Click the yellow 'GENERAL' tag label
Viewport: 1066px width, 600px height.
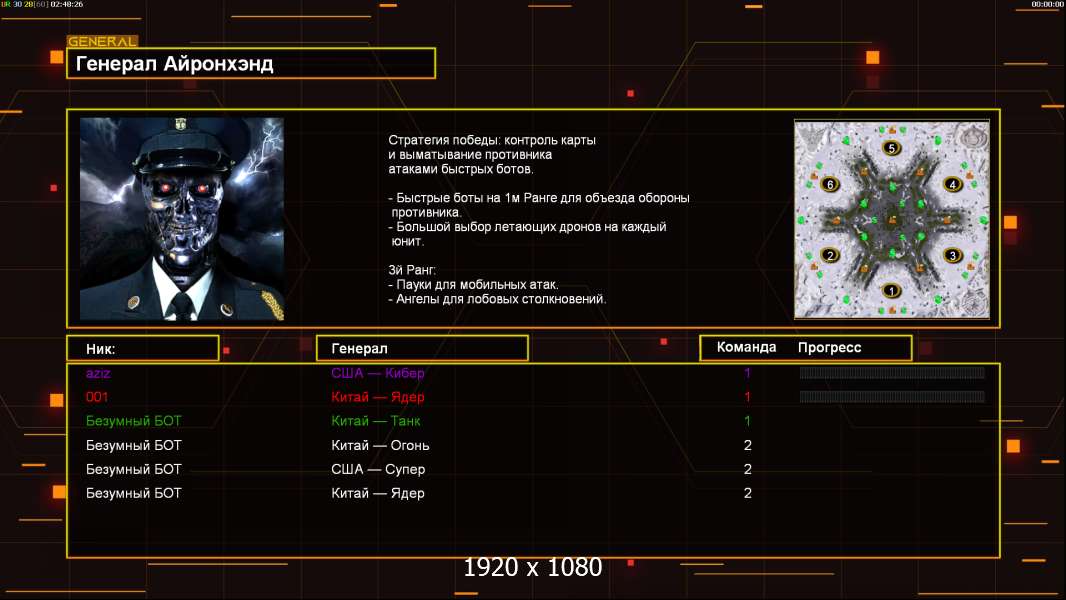(102, 41)
